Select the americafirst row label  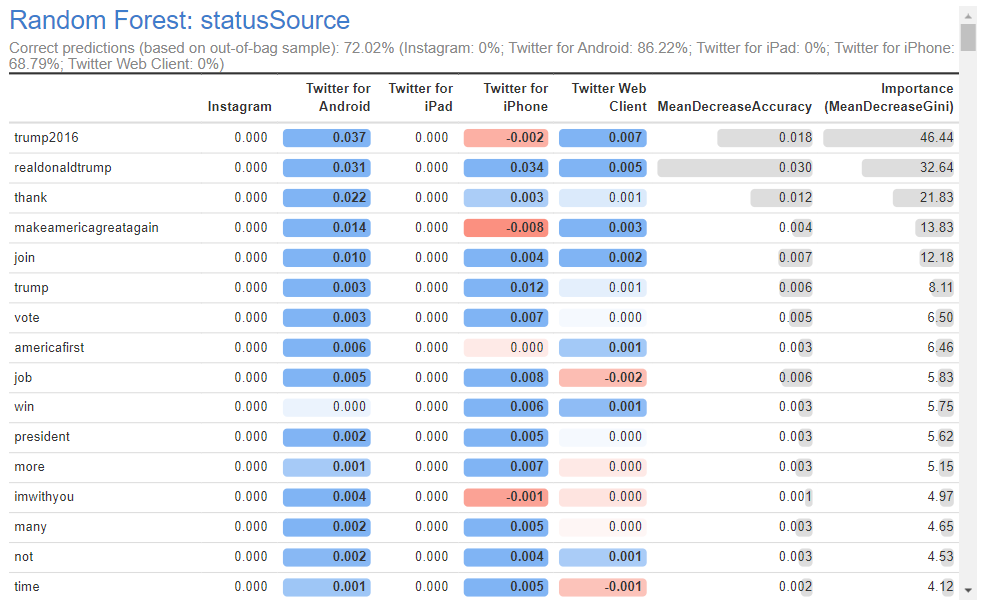pos(45,347)
